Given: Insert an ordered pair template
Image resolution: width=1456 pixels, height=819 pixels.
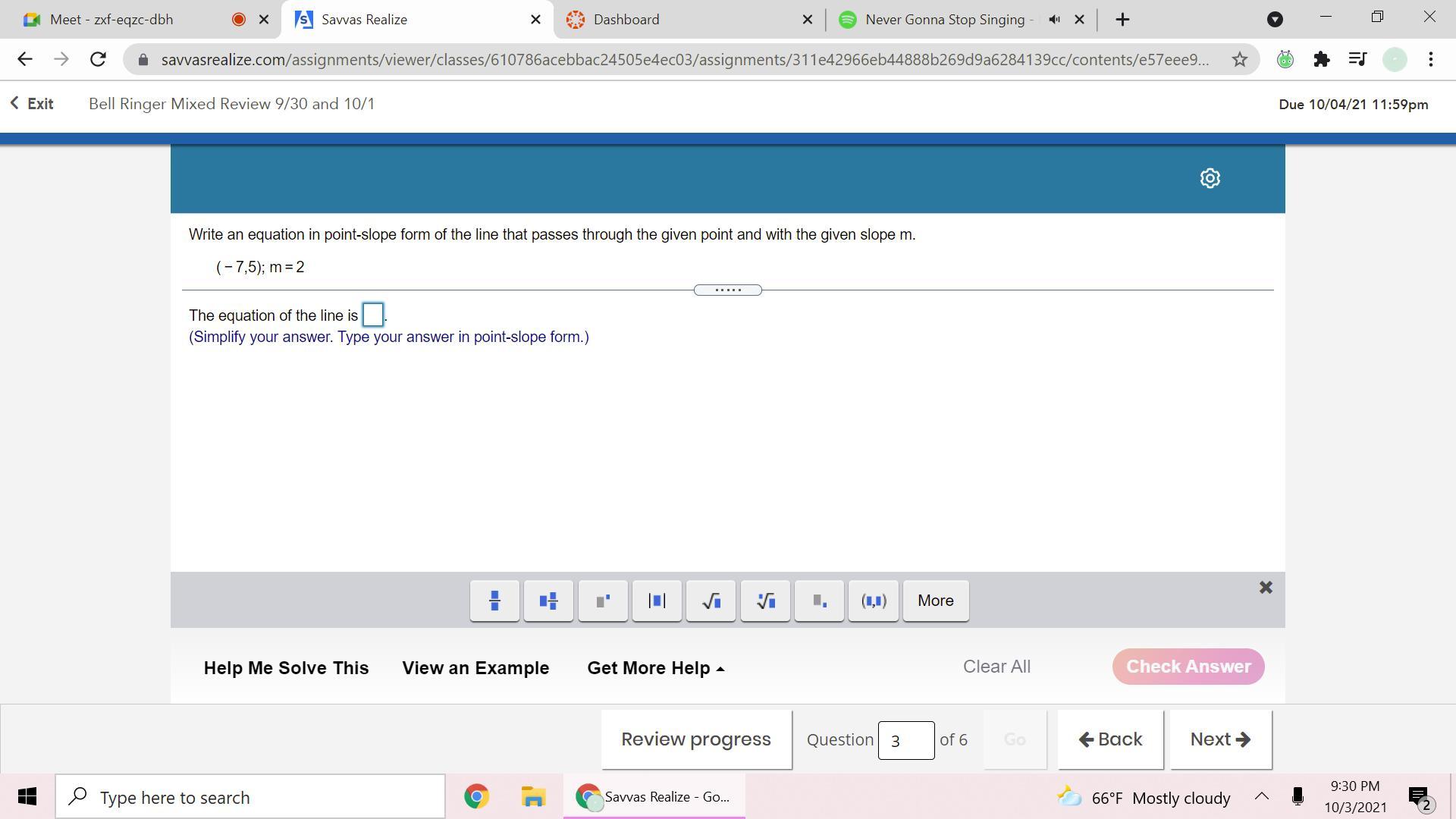Looking at the screenshot, I should point(874,601).
